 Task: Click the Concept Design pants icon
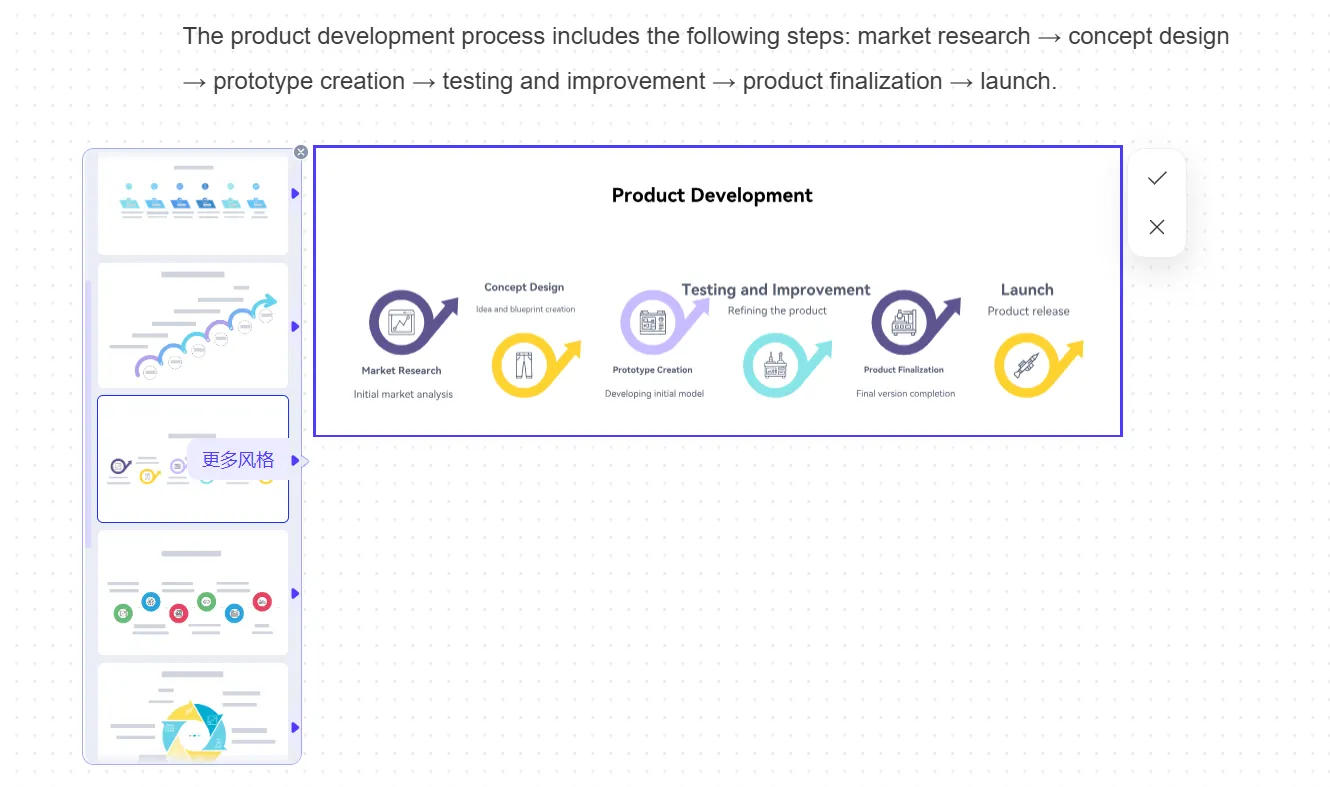tap(524, 365)
